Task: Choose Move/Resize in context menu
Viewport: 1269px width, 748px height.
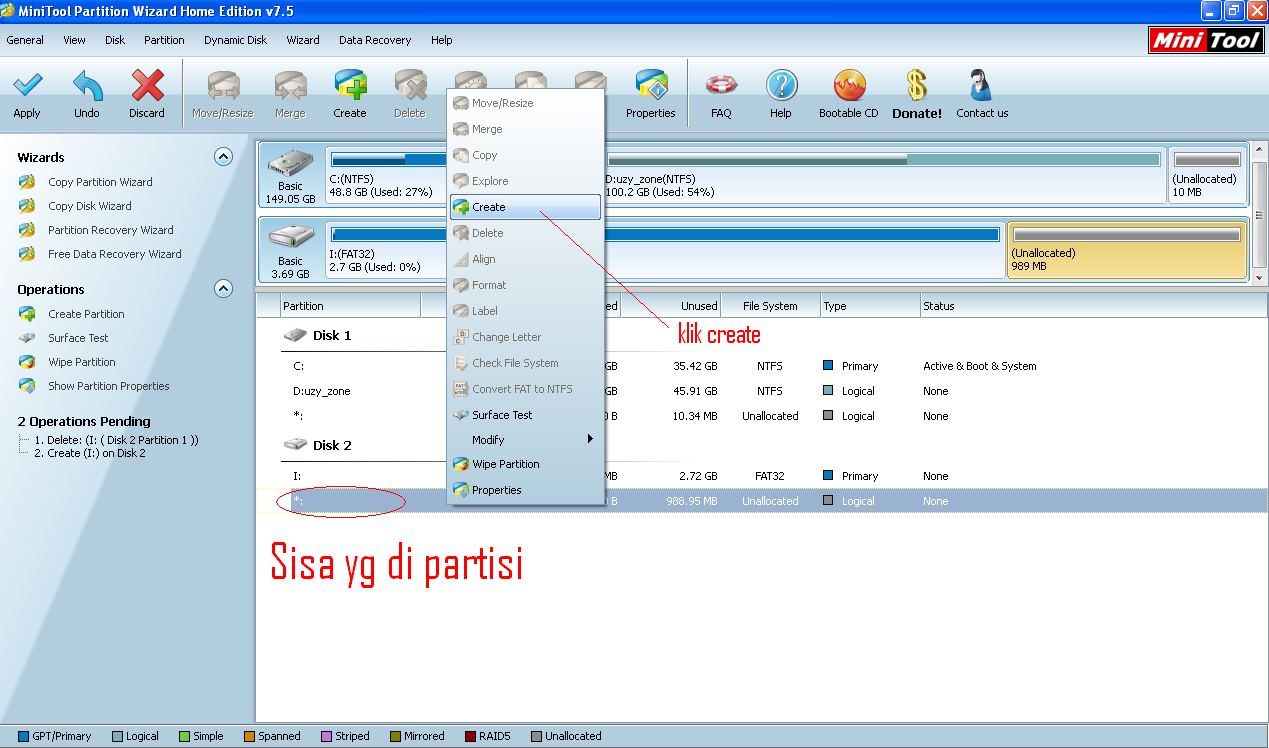Action: click(525, 103)
